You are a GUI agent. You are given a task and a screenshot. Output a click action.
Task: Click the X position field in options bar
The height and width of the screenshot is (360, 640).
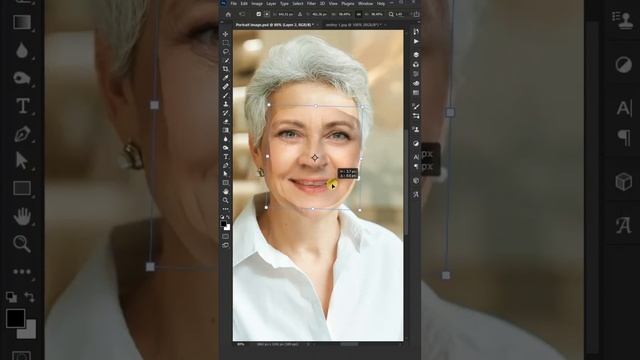(x=286, y=14)
